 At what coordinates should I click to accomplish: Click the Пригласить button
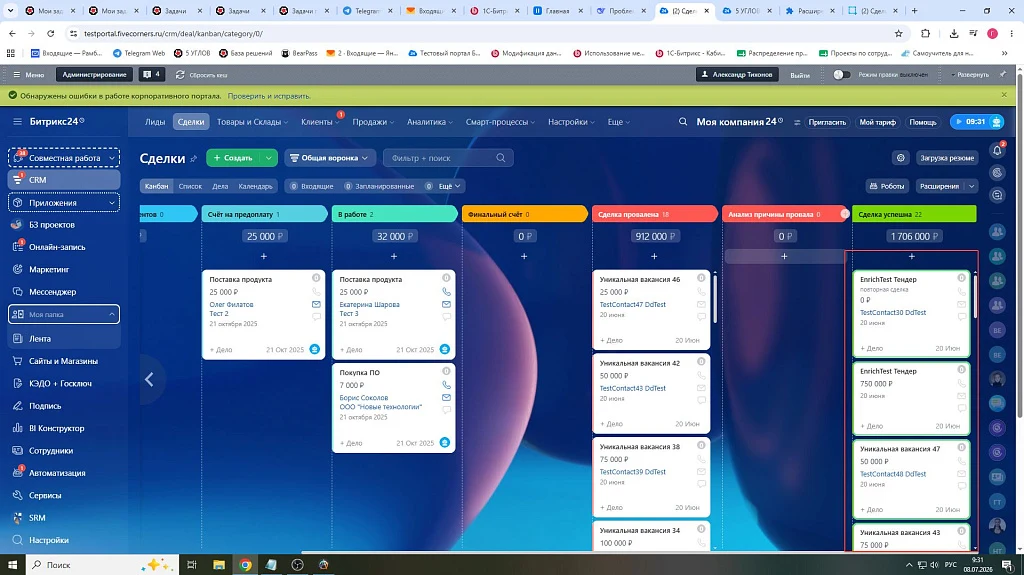827,122
